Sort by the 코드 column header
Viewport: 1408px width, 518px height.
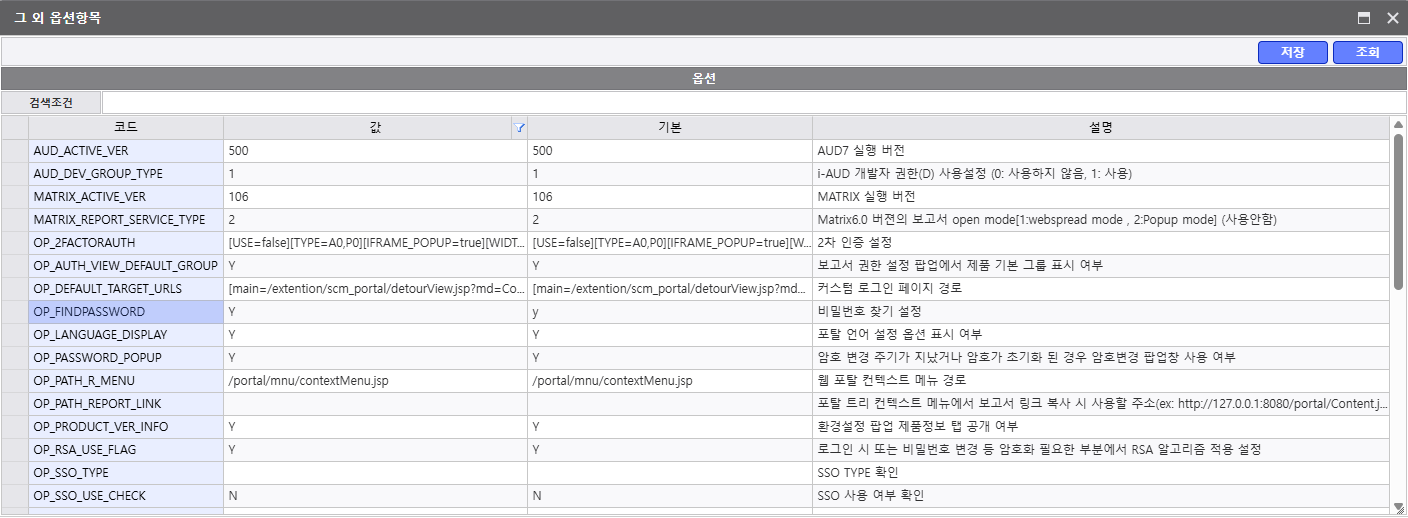pos(126,128)
